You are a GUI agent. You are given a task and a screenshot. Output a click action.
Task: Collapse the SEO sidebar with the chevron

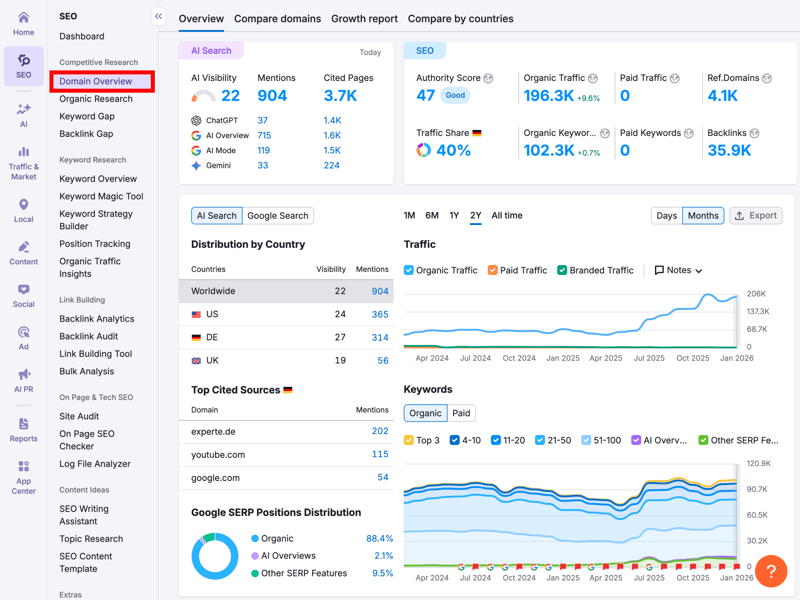tap(158, 16)
